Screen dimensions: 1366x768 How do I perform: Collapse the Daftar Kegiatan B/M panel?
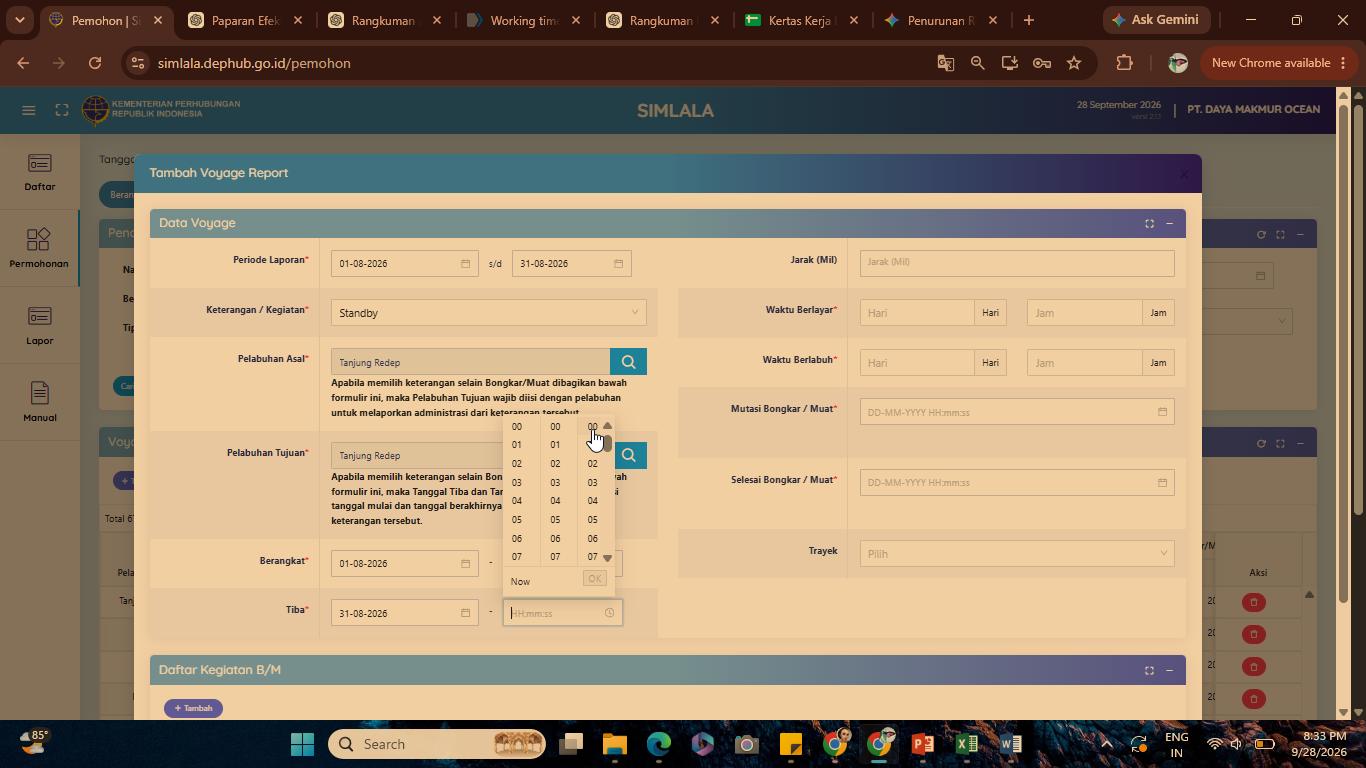pyautogui.click(x=1169, y=670)
